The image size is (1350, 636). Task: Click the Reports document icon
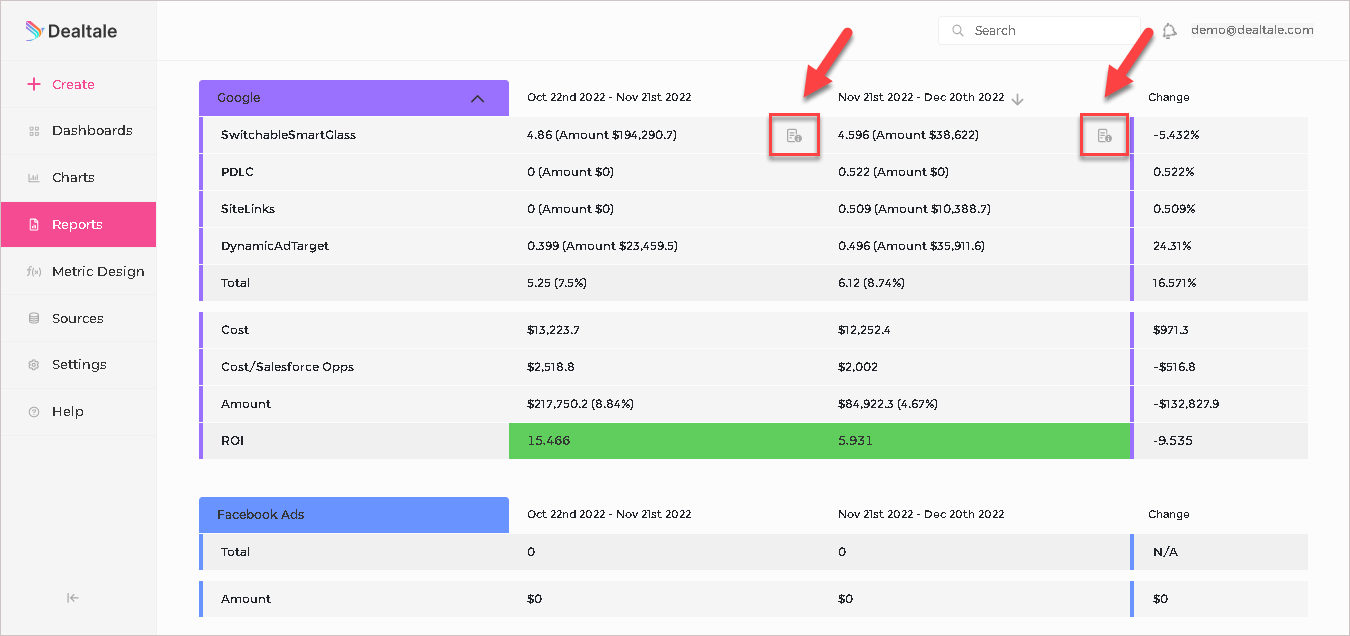pyautogui.click(x=34, y=225)
